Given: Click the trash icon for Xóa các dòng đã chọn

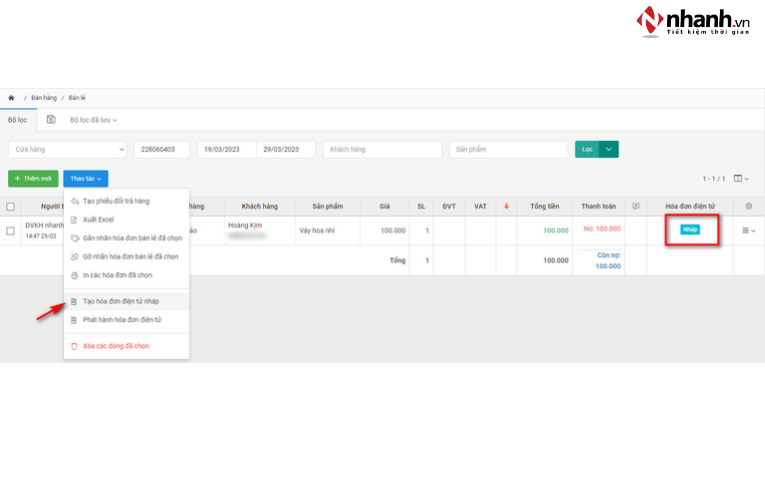Looking at the screenshot, I should coord(74,346).
